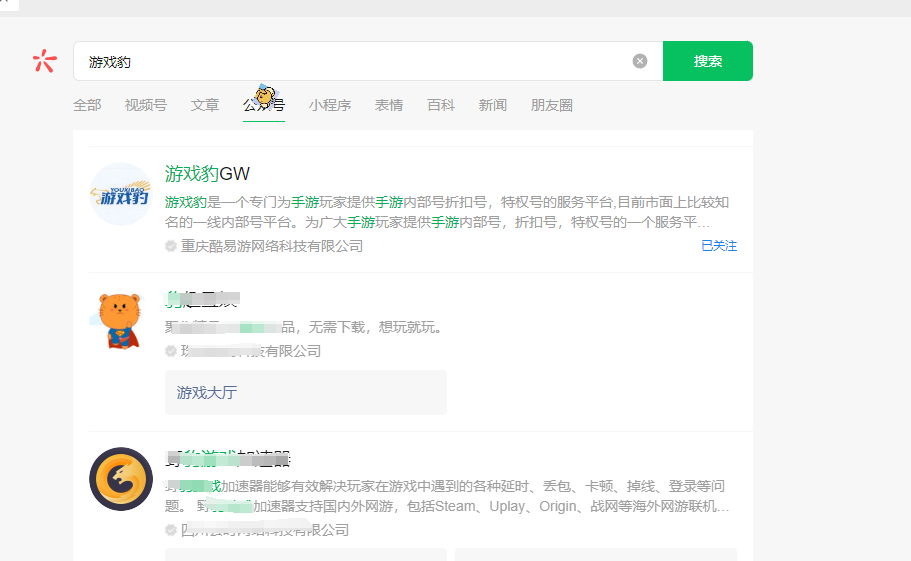Switch to the 文章 tab
The width and height of the screenshot is (911, 561).
(205, 105)
